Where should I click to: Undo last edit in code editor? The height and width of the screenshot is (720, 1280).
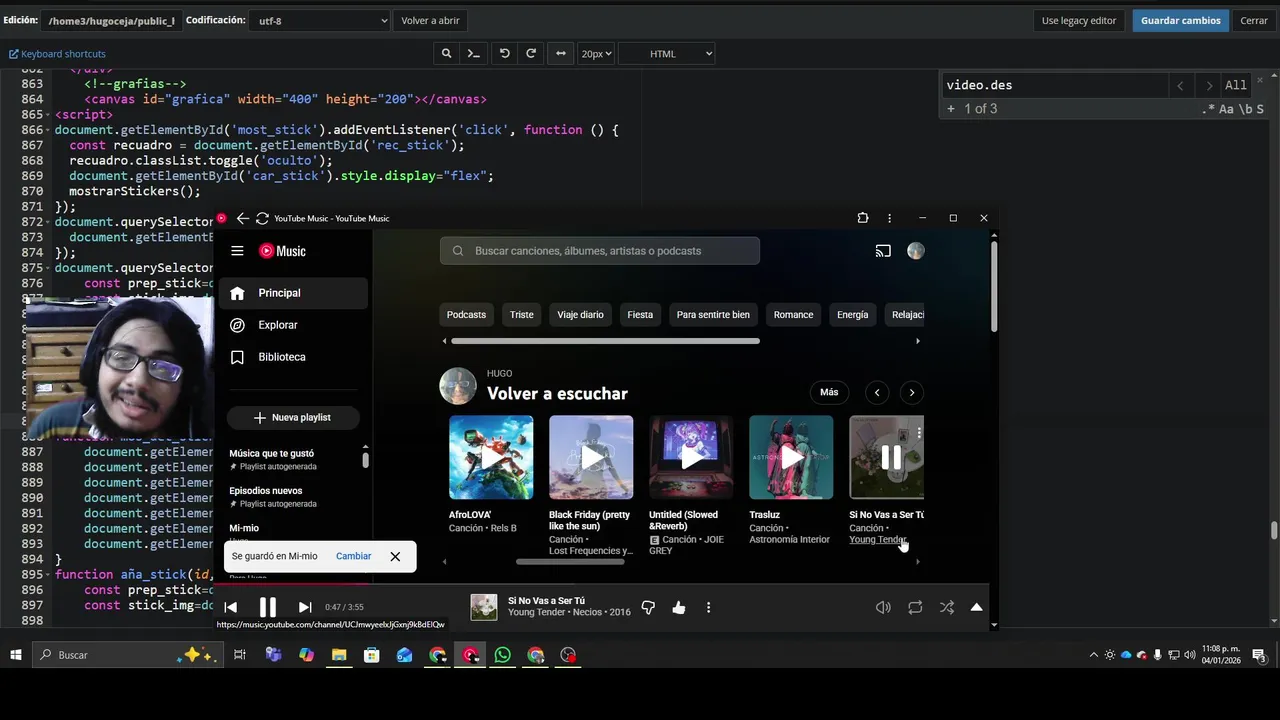click(x=504, y=54)
